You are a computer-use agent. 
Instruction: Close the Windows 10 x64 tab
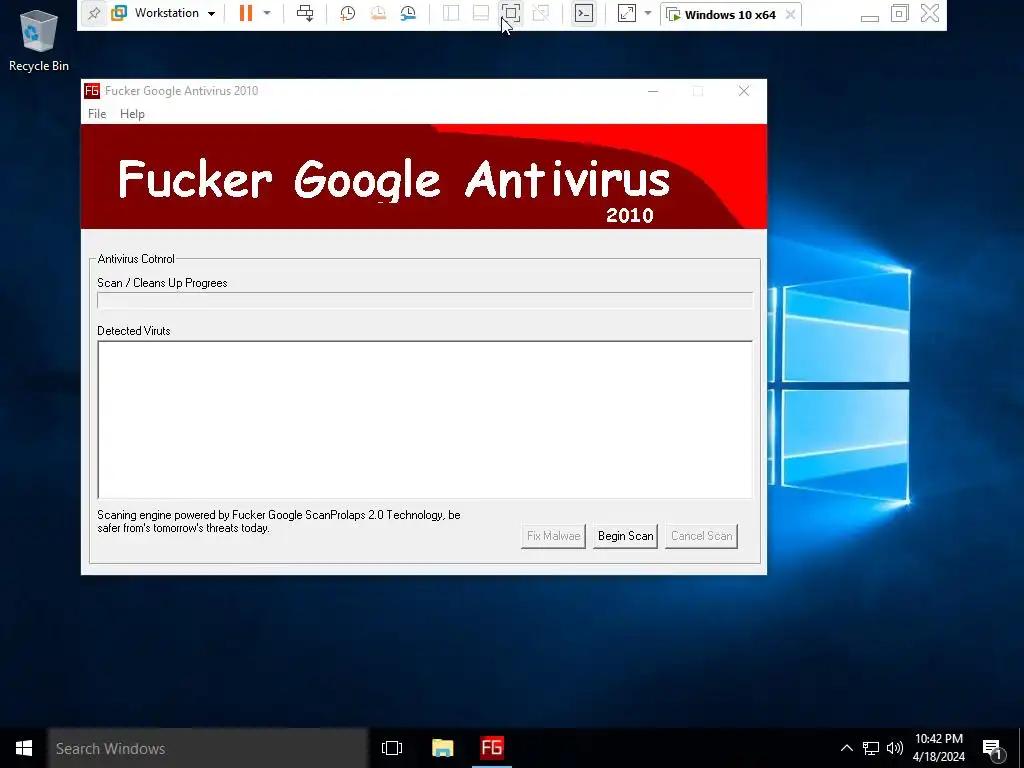(790, 14)
